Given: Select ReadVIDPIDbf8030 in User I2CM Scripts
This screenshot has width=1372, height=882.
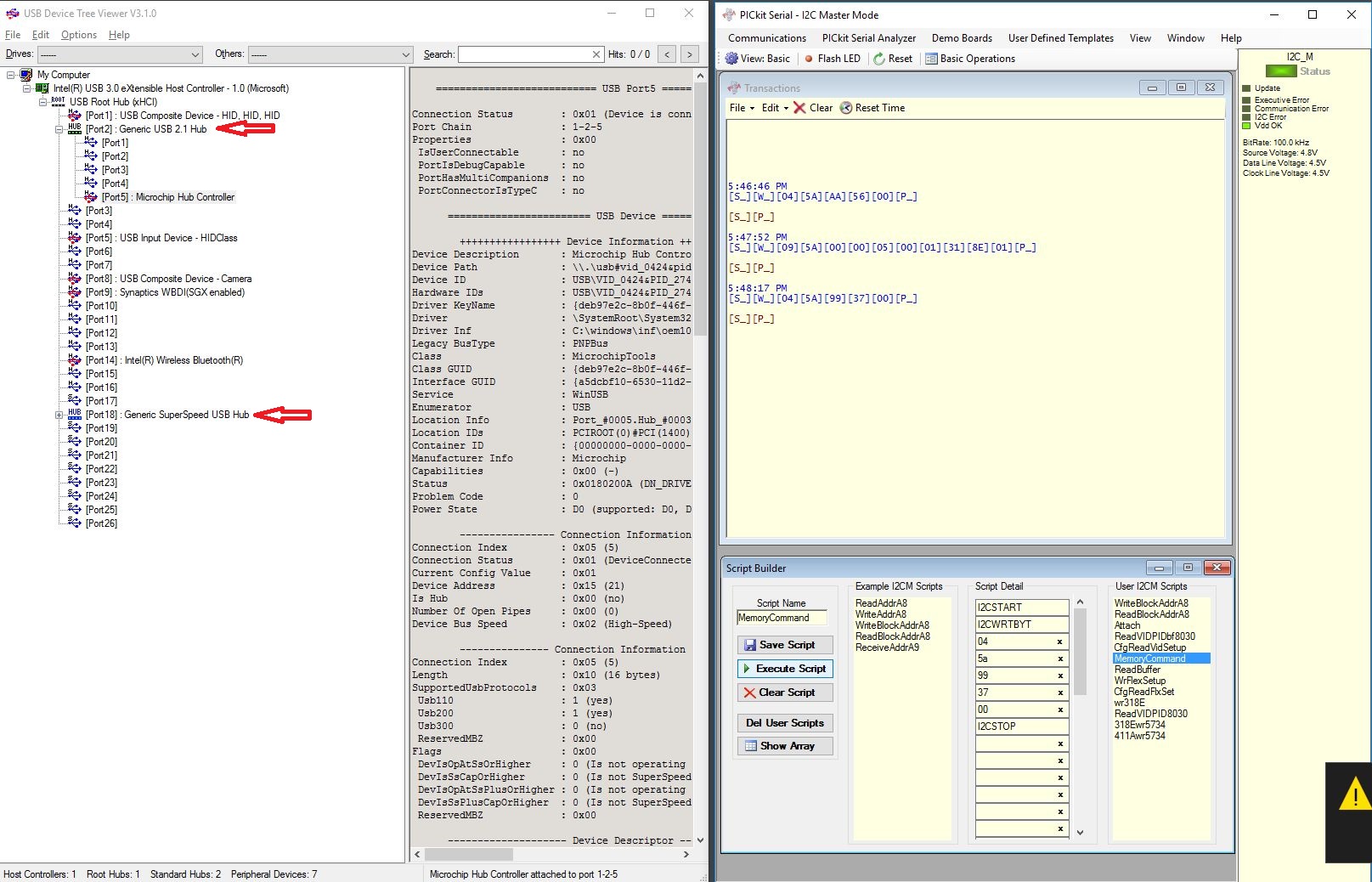Looking at the screenshot, I should click(1155, 636).
